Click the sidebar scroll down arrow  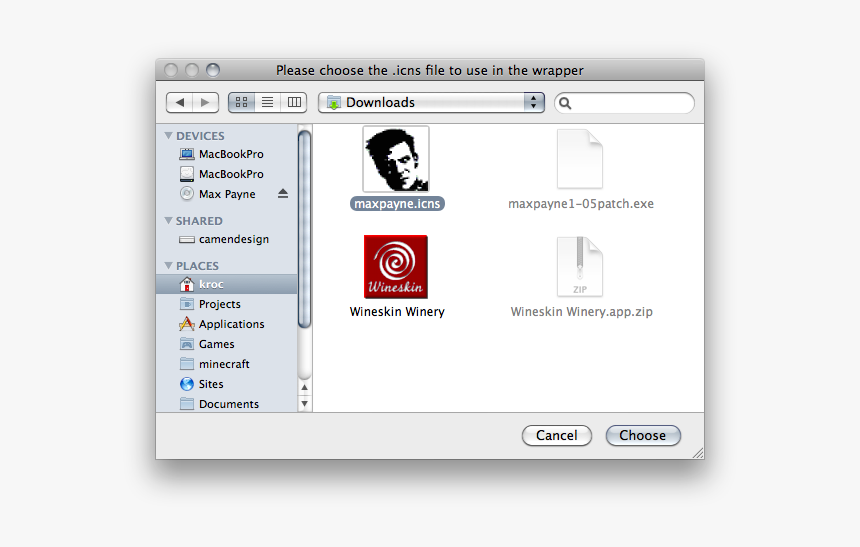(304, 404)
